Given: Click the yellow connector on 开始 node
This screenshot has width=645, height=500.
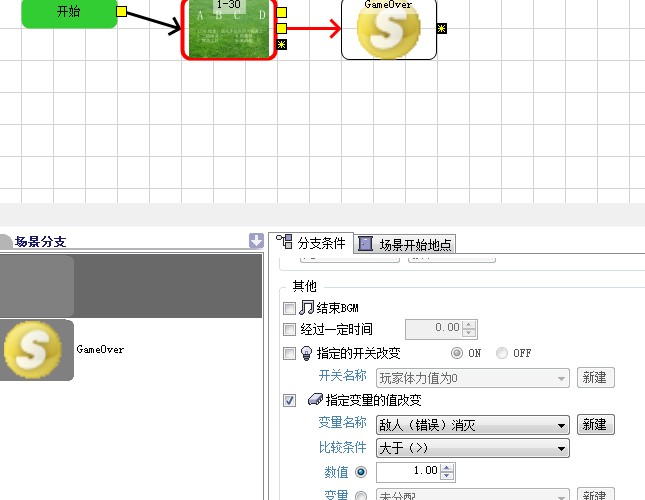Looking at the screenshot, I should [x=121, y=12].
